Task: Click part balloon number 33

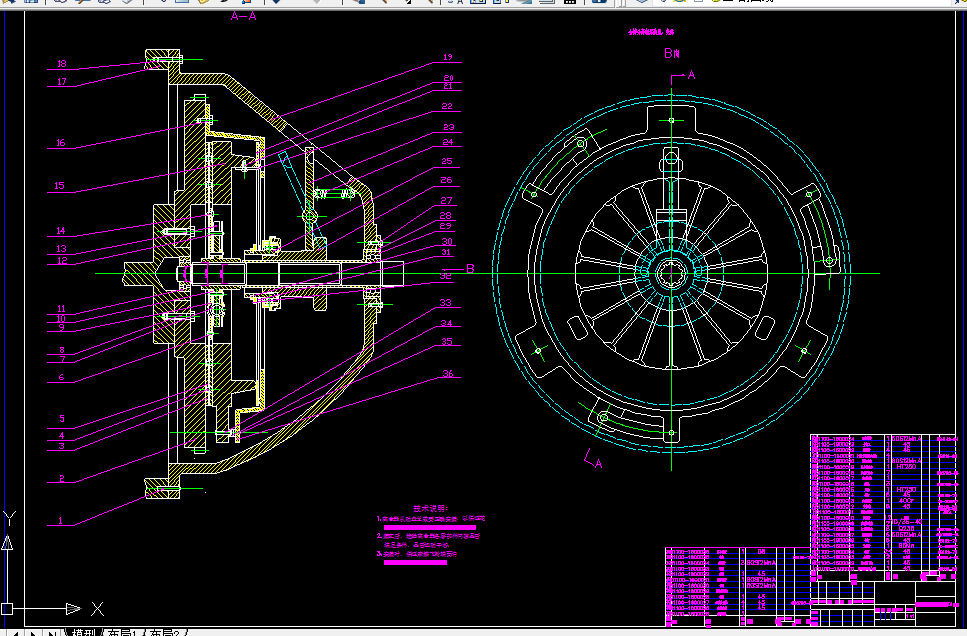Action: tap(445, 302)
